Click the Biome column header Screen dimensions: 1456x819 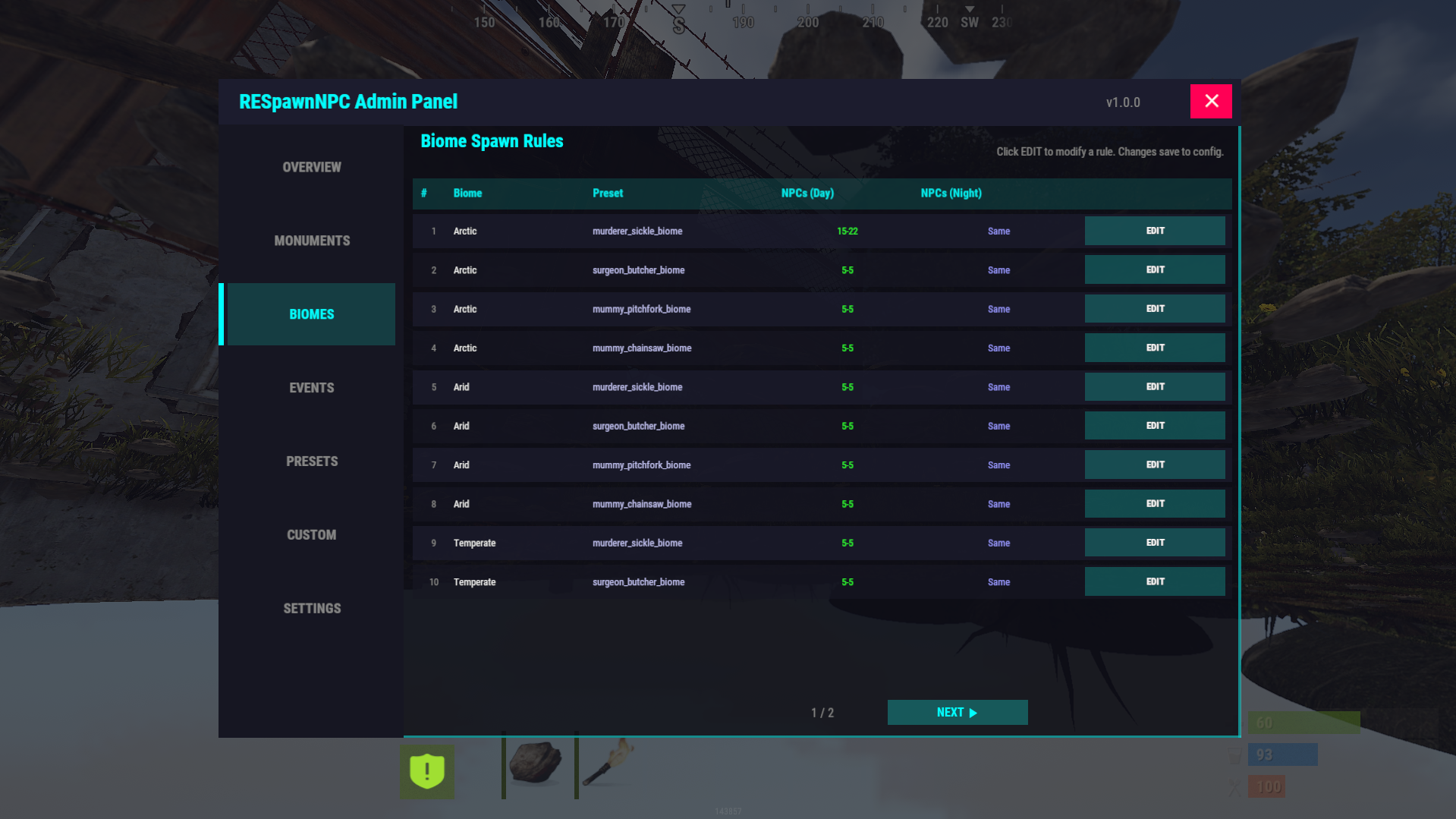(x=467, y=194)
